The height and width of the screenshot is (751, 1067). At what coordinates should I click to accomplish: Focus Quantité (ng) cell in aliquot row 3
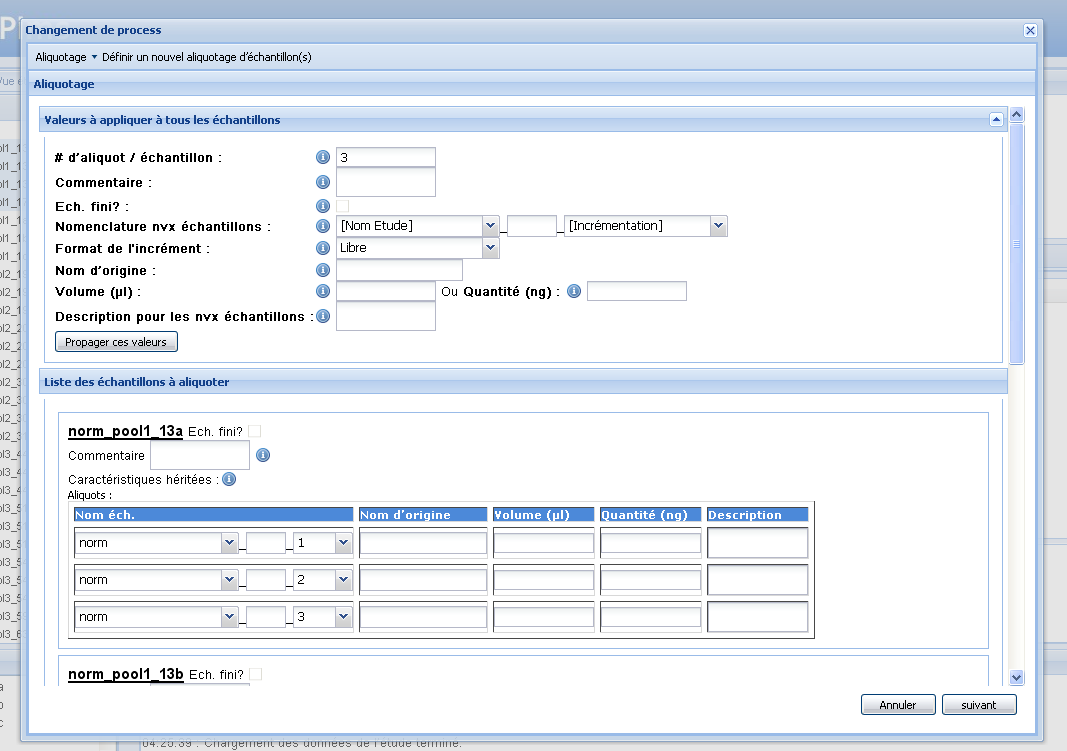[651, 616]
